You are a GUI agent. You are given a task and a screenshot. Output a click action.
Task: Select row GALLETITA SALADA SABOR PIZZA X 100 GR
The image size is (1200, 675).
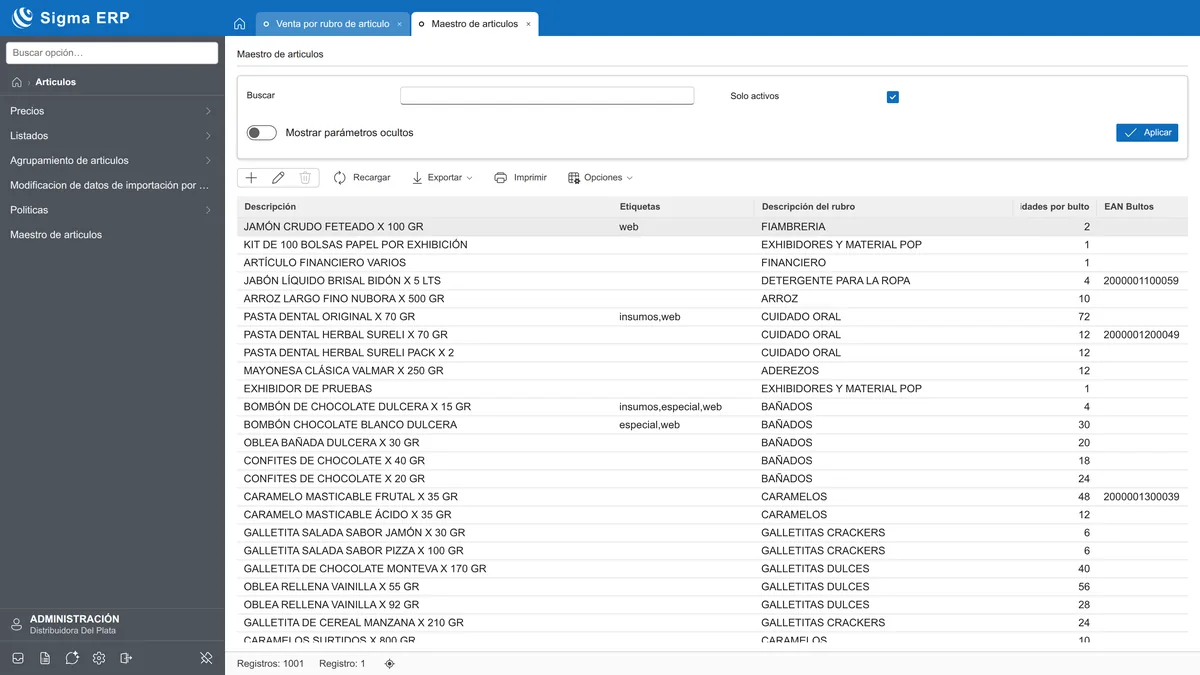click(712, 551)
